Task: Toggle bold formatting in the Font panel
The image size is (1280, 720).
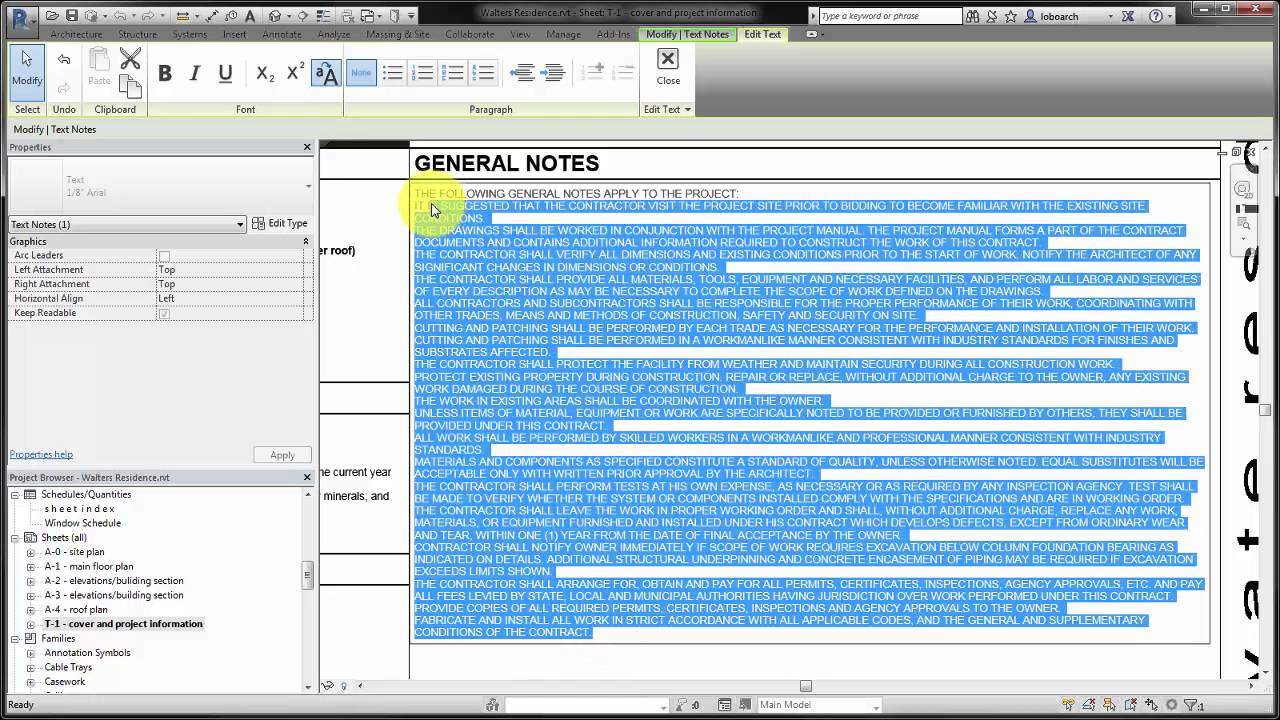Action: [165, 72]
